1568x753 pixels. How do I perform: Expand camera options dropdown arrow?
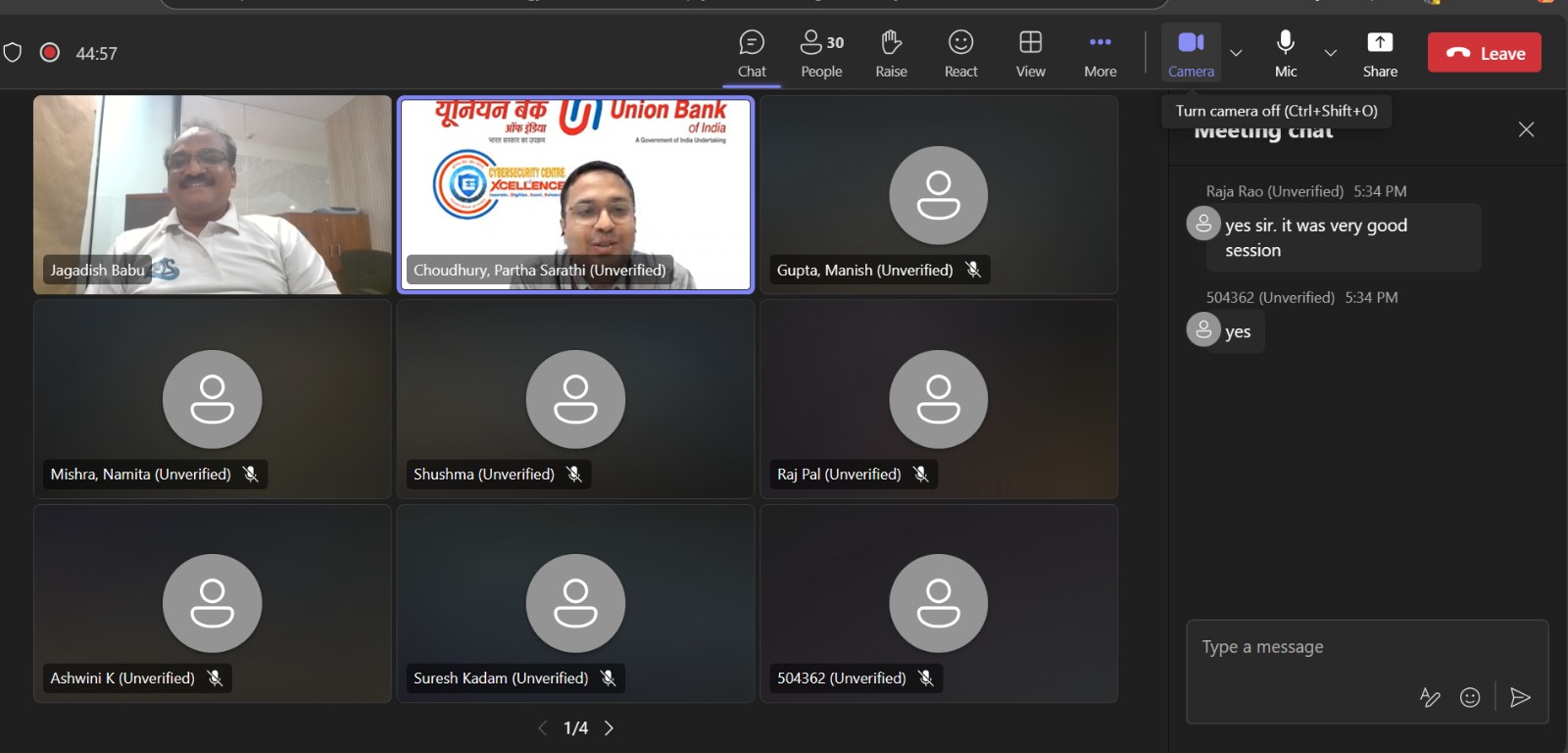1236,53
